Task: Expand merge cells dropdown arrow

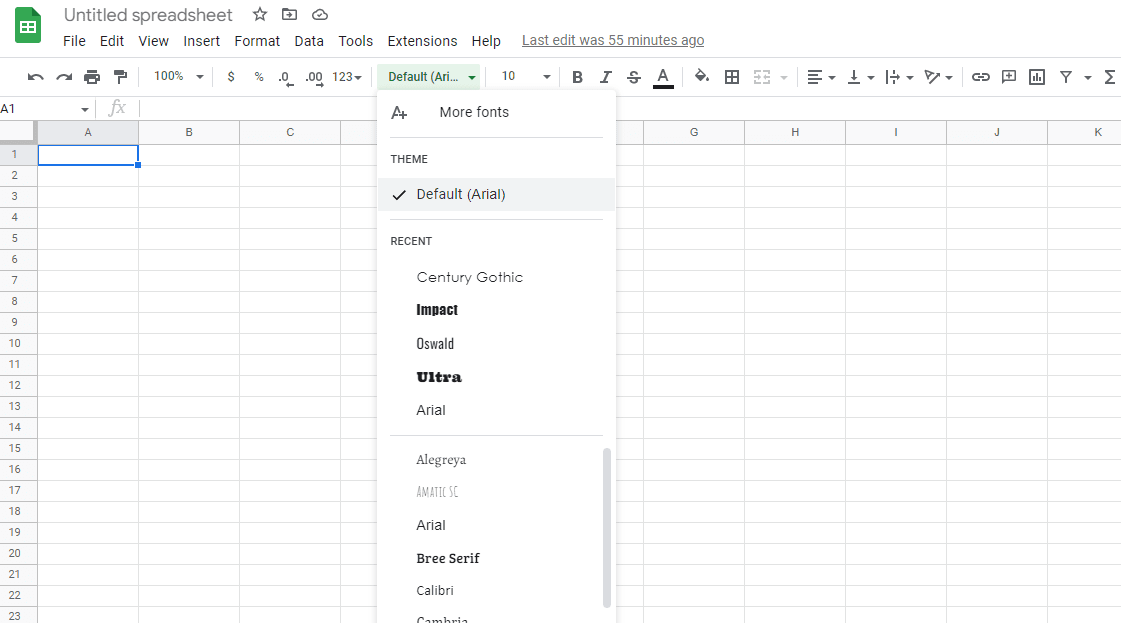Action: pos(784,77)
